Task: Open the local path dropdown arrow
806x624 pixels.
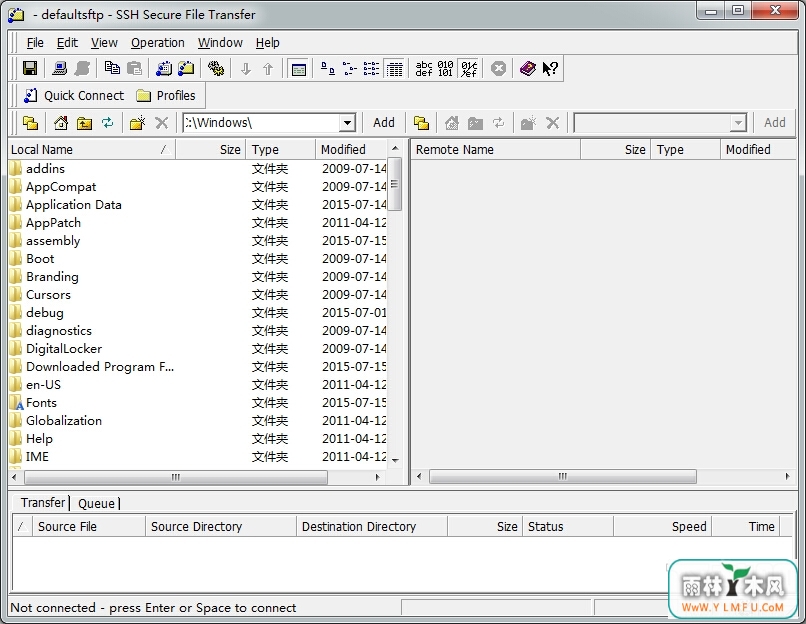Action: click(x=347, y=123)
